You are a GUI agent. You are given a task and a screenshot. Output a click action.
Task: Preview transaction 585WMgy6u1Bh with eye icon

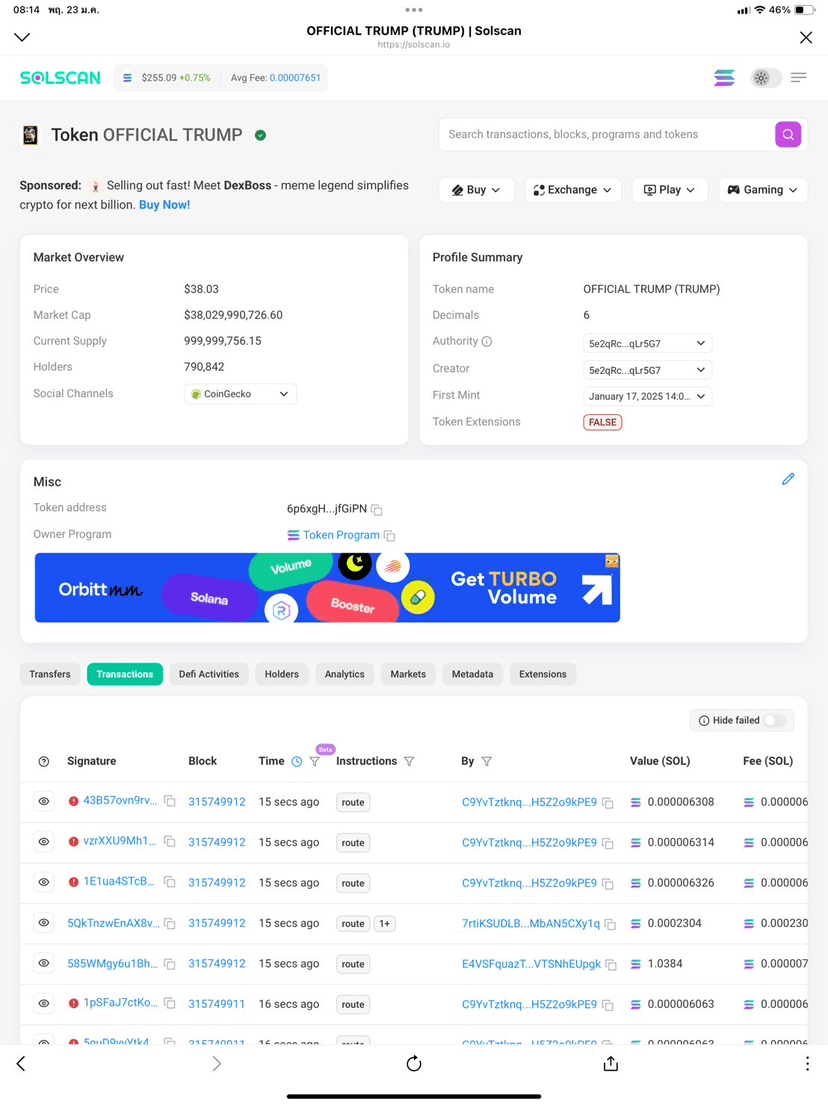44,963
